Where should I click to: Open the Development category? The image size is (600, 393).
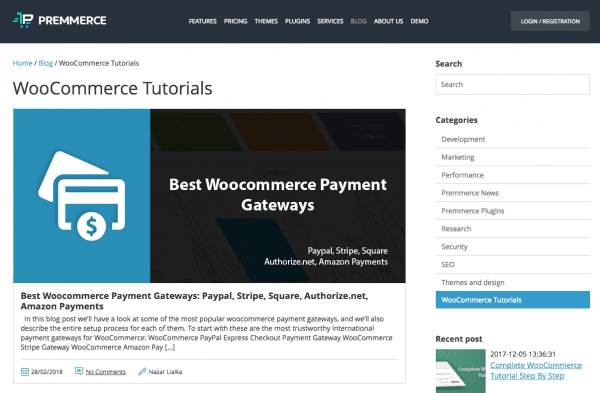[512, 139]
